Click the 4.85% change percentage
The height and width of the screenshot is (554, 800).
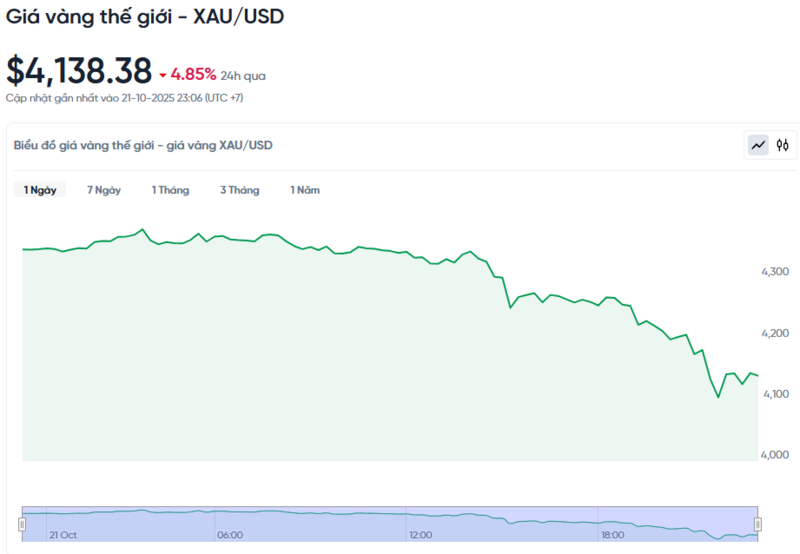pos(194,74)
